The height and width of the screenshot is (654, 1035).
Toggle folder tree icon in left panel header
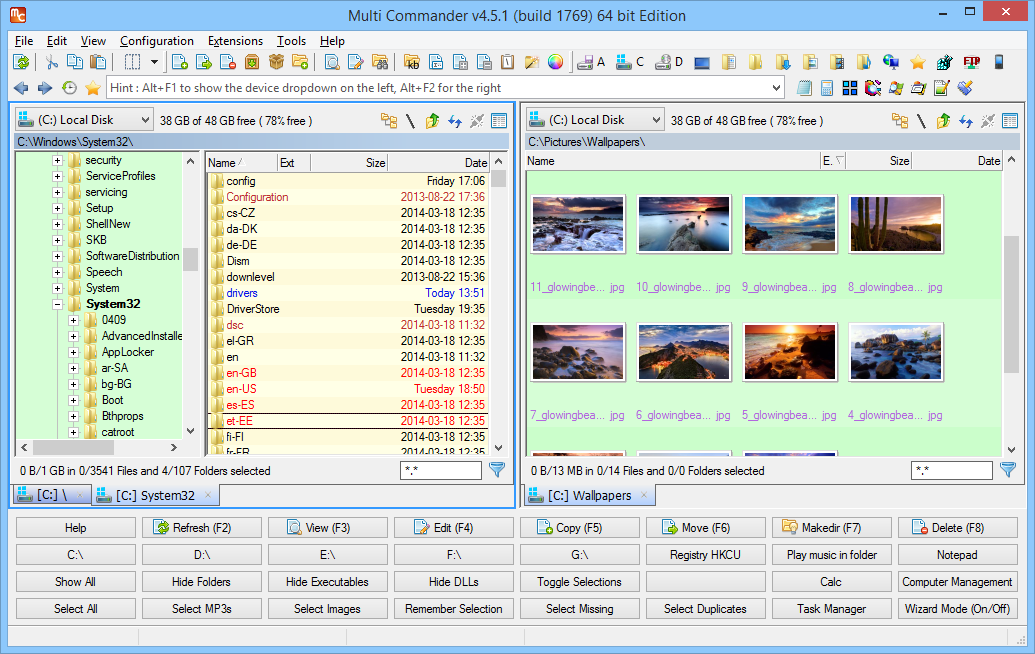click(389, 121)
